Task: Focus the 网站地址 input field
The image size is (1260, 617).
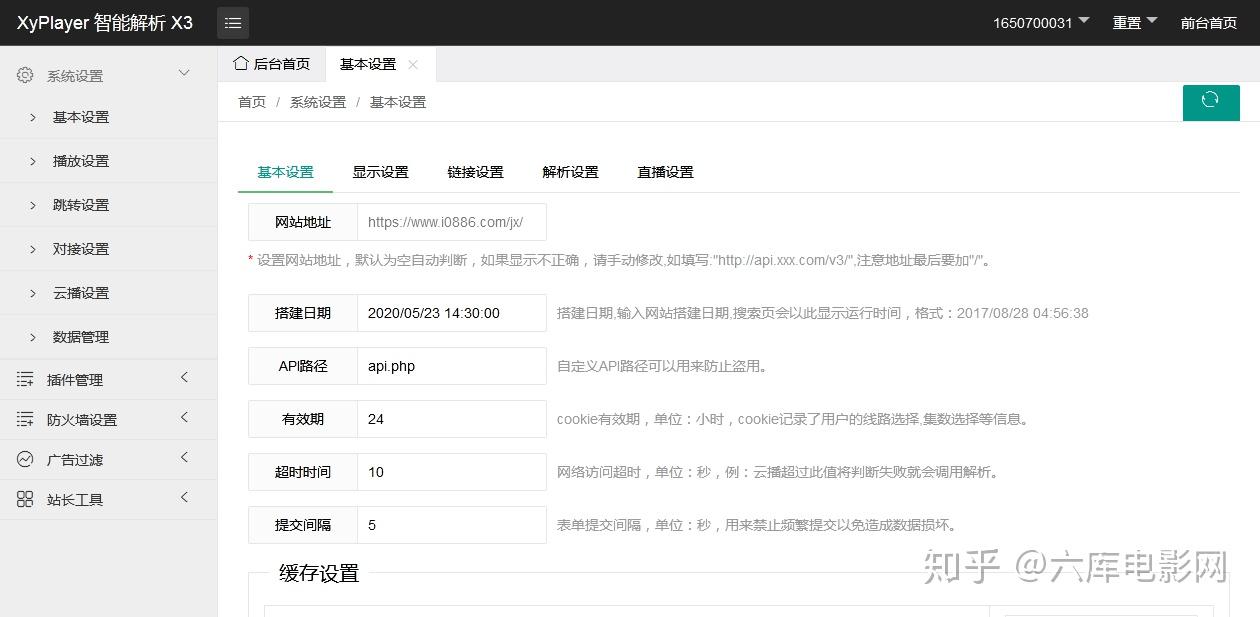Action: click(452, 222)
